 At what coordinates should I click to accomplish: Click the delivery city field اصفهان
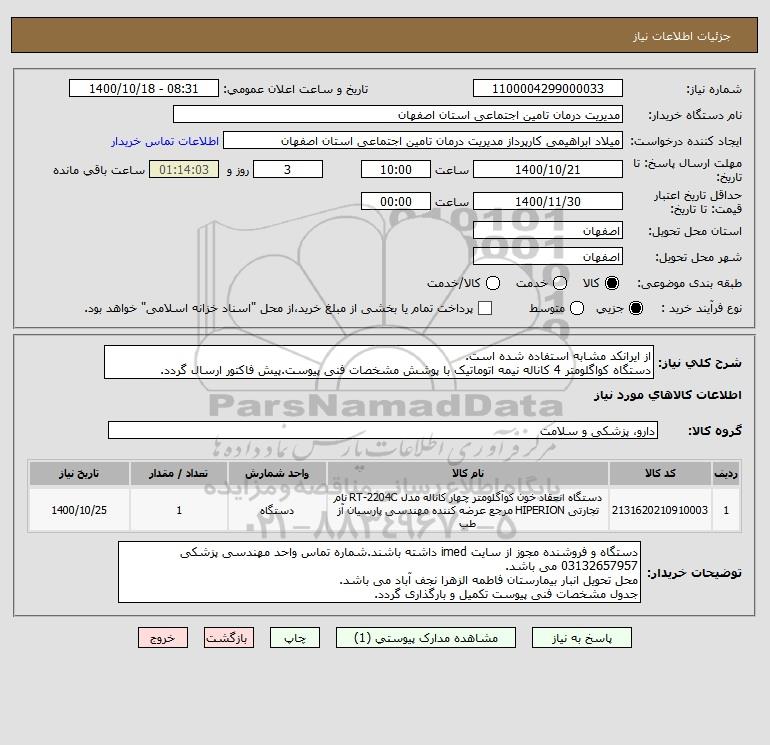click(x=548, y=256)
